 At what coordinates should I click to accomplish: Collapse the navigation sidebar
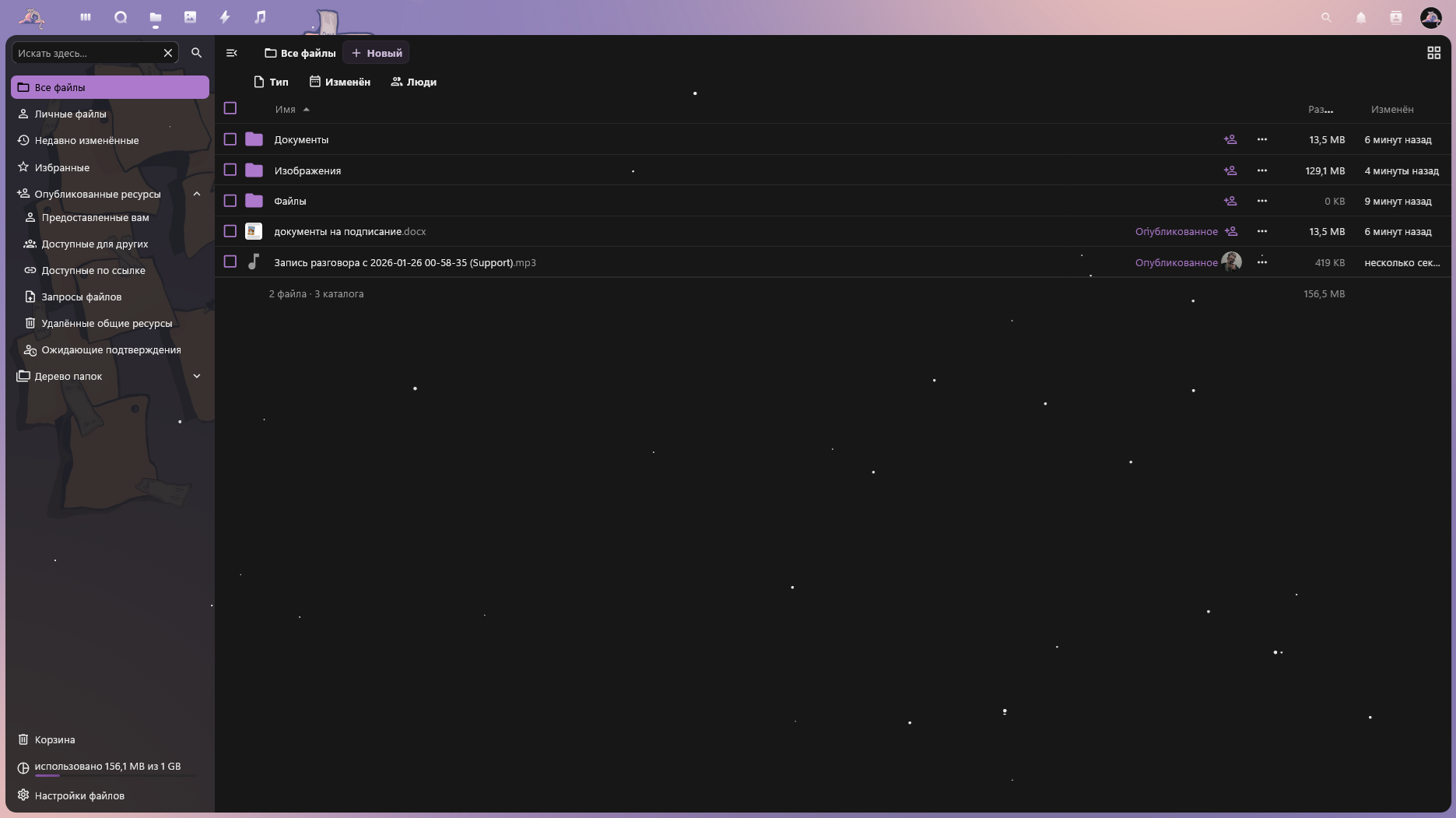(231, 52)
